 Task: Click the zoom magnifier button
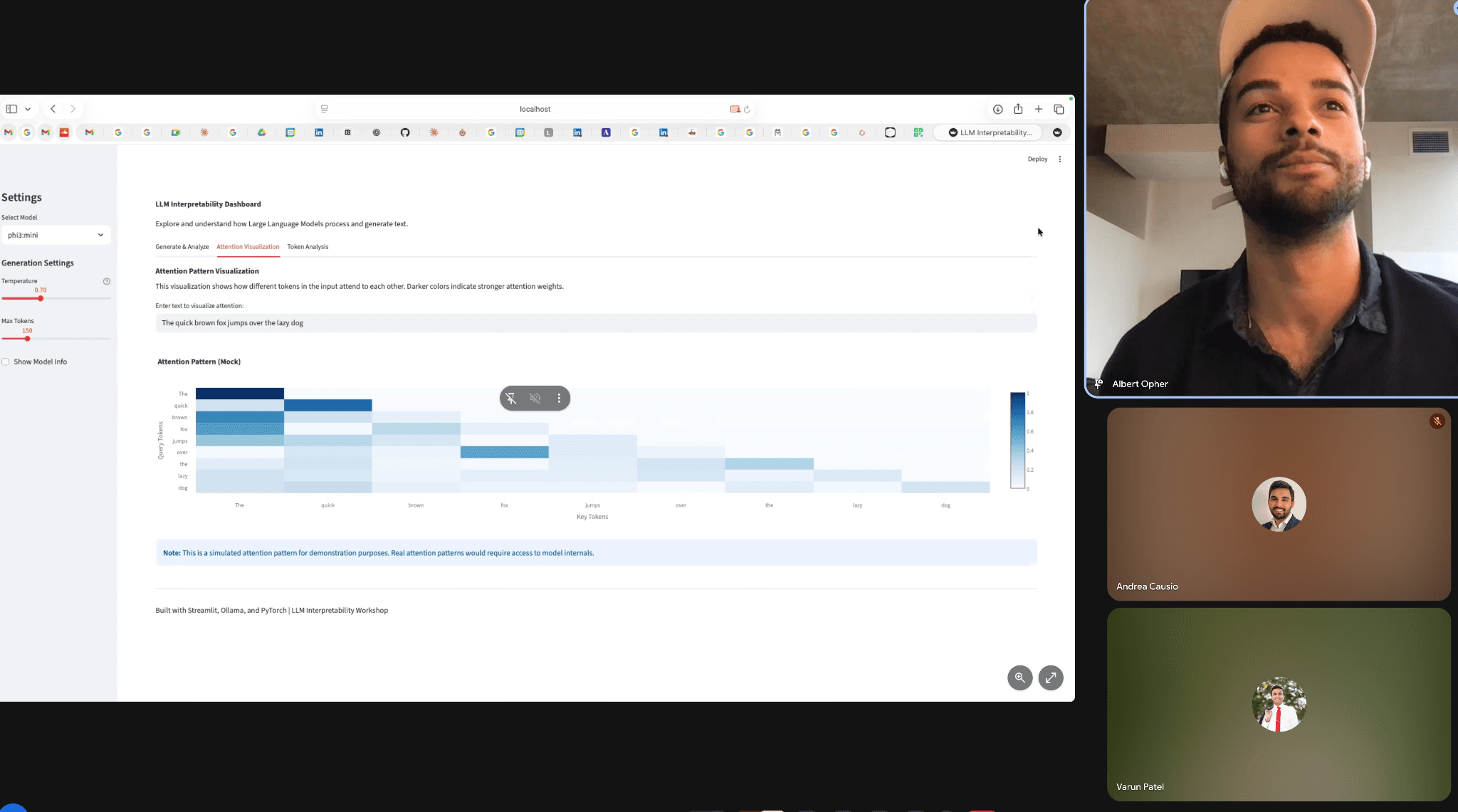click(1019, 677)
